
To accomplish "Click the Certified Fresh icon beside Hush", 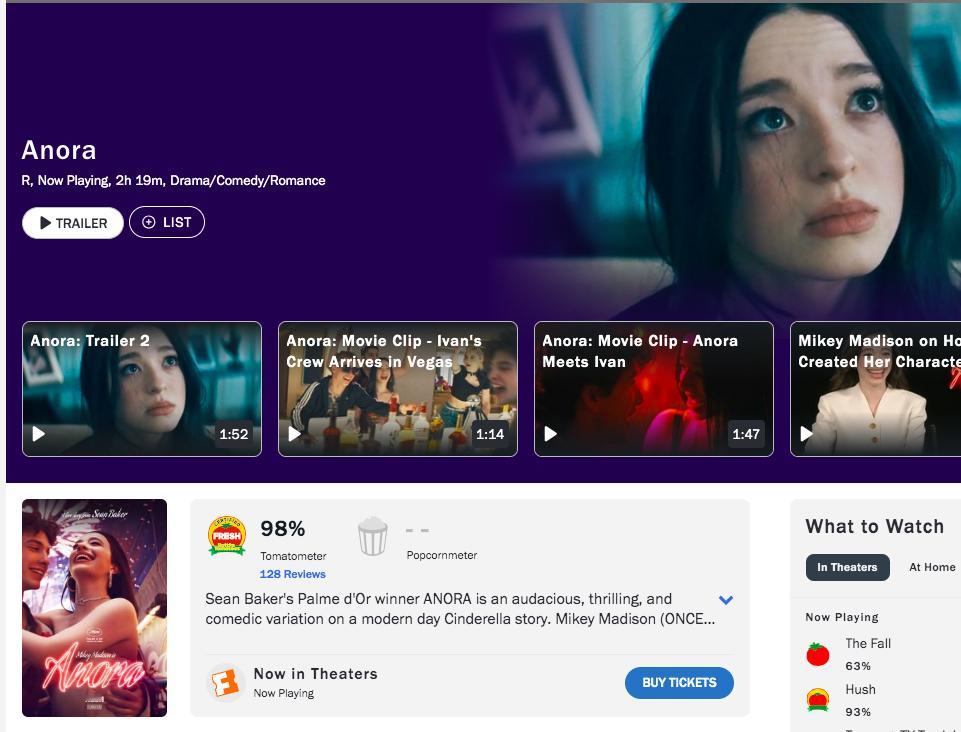I will click(x=818, y=700).
